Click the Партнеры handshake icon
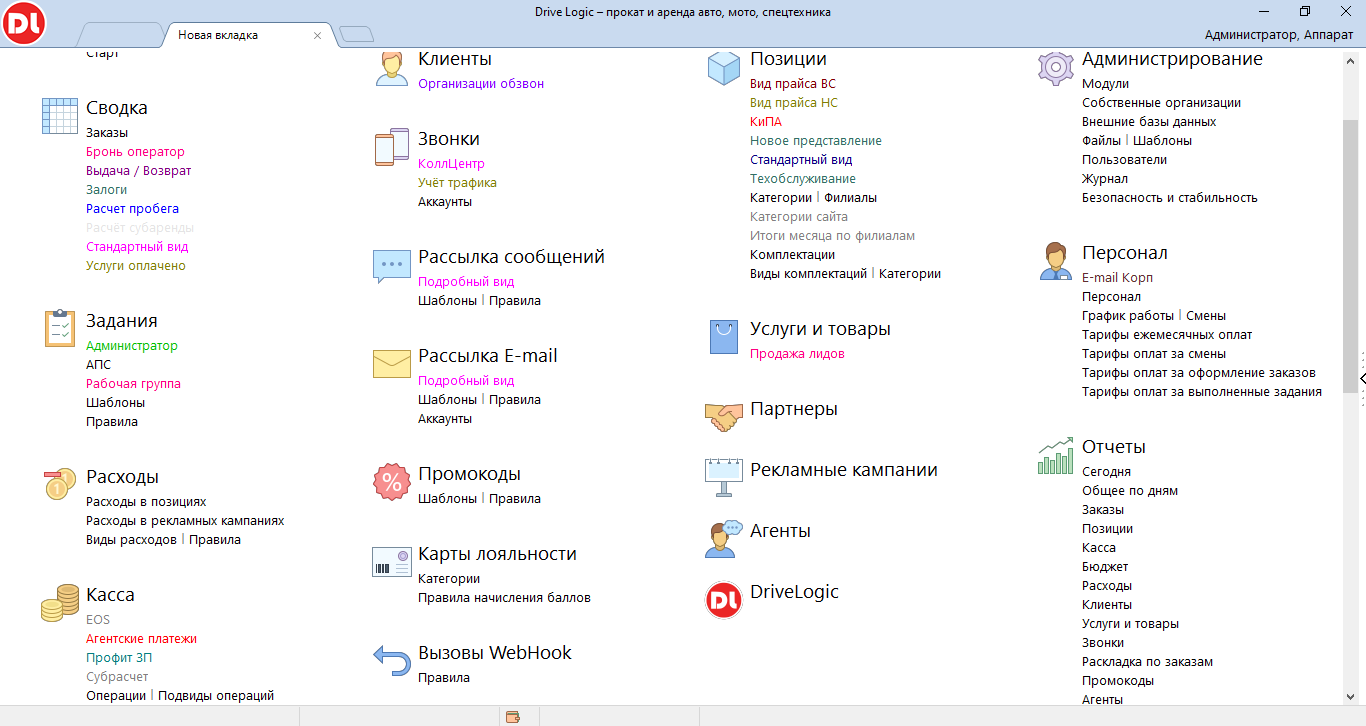Viewport: 1366px width, 726px height. tap(722, 416)
